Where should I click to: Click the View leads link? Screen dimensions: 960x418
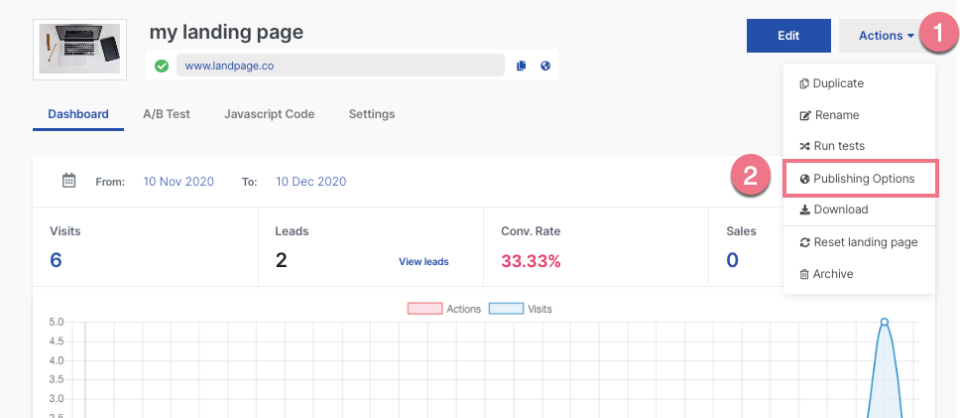pos(423,262)
